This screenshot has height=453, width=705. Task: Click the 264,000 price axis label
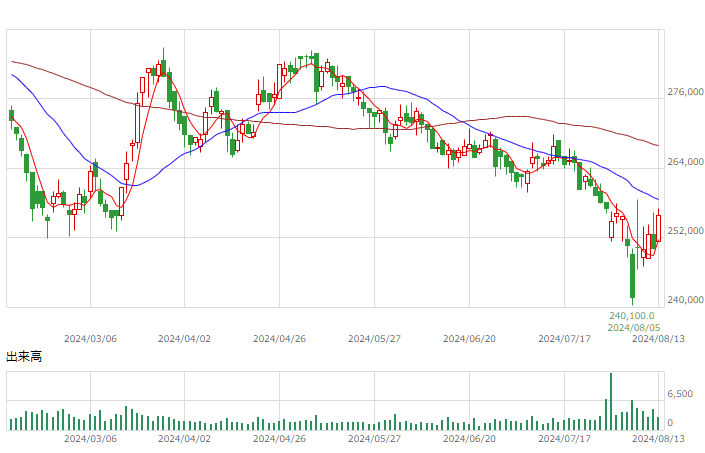685,162
